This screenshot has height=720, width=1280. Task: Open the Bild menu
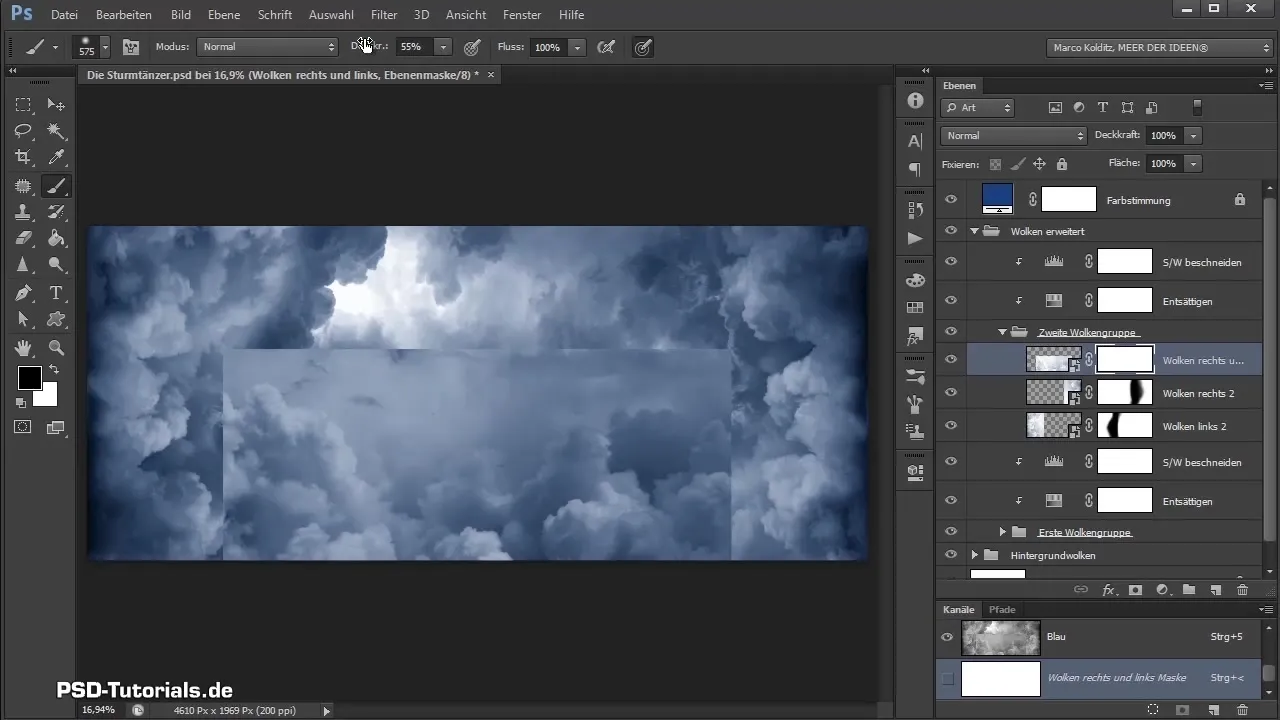[x=181, y=15]
